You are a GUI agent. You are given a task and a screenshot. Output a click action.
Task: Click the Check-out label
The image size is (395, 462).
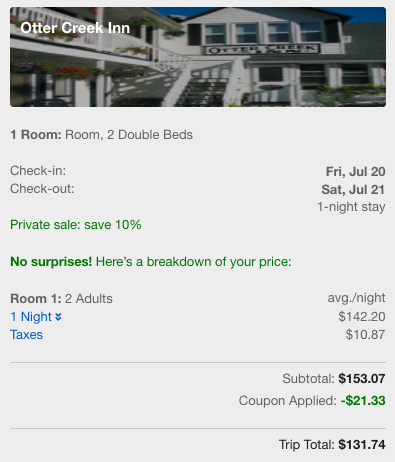coord(42,189)
